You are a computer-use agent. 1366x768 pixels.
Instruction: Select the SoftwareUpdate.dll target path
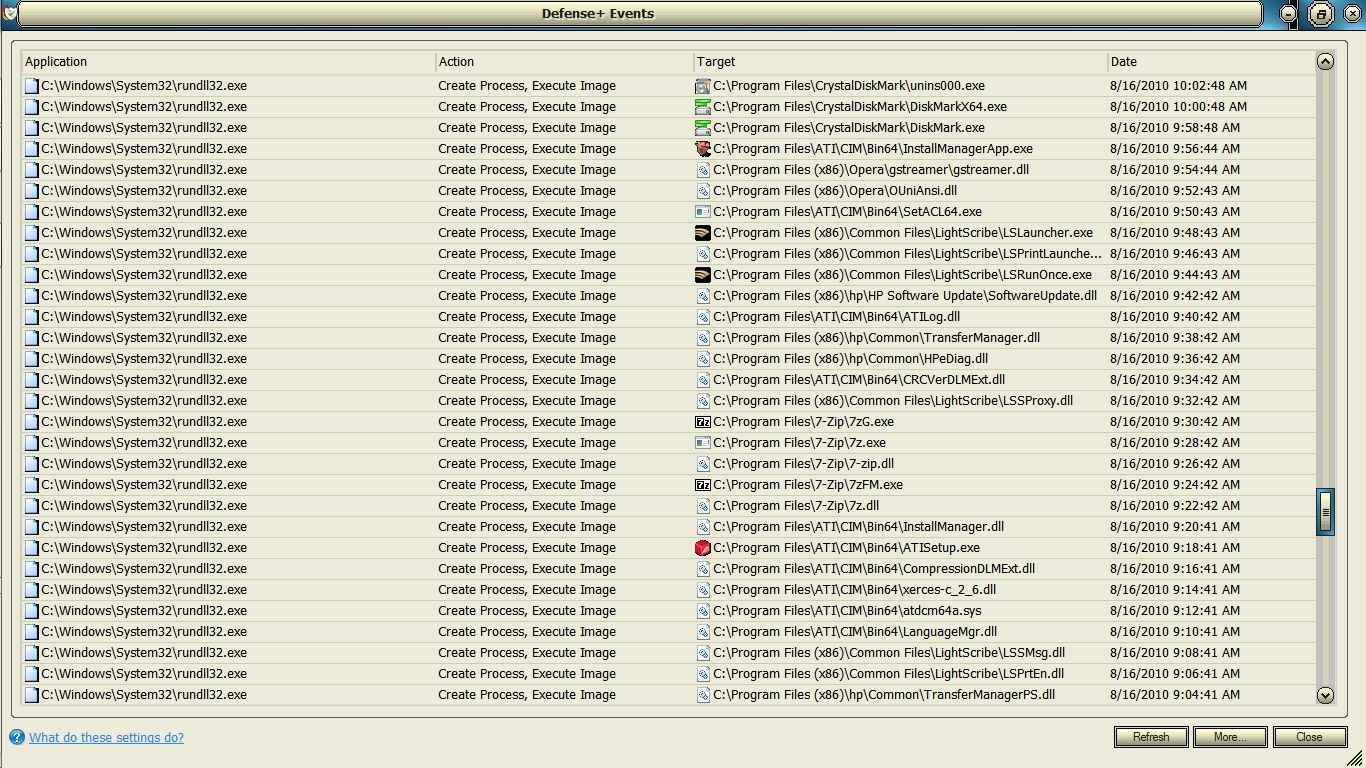point(905,296)
